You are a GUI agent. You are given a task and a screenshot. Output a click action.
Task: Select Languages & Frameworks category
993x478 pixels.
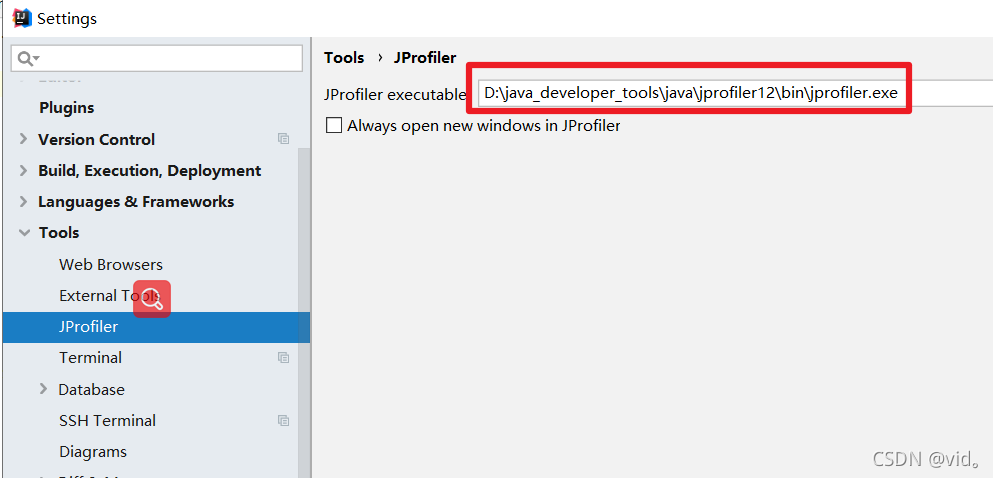[136, 201]
